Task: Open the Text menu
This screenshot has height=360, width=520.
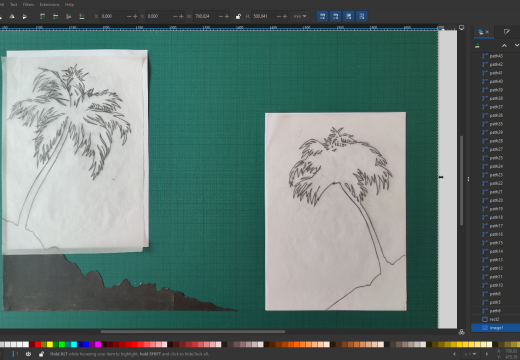Action: pos(14,5)
